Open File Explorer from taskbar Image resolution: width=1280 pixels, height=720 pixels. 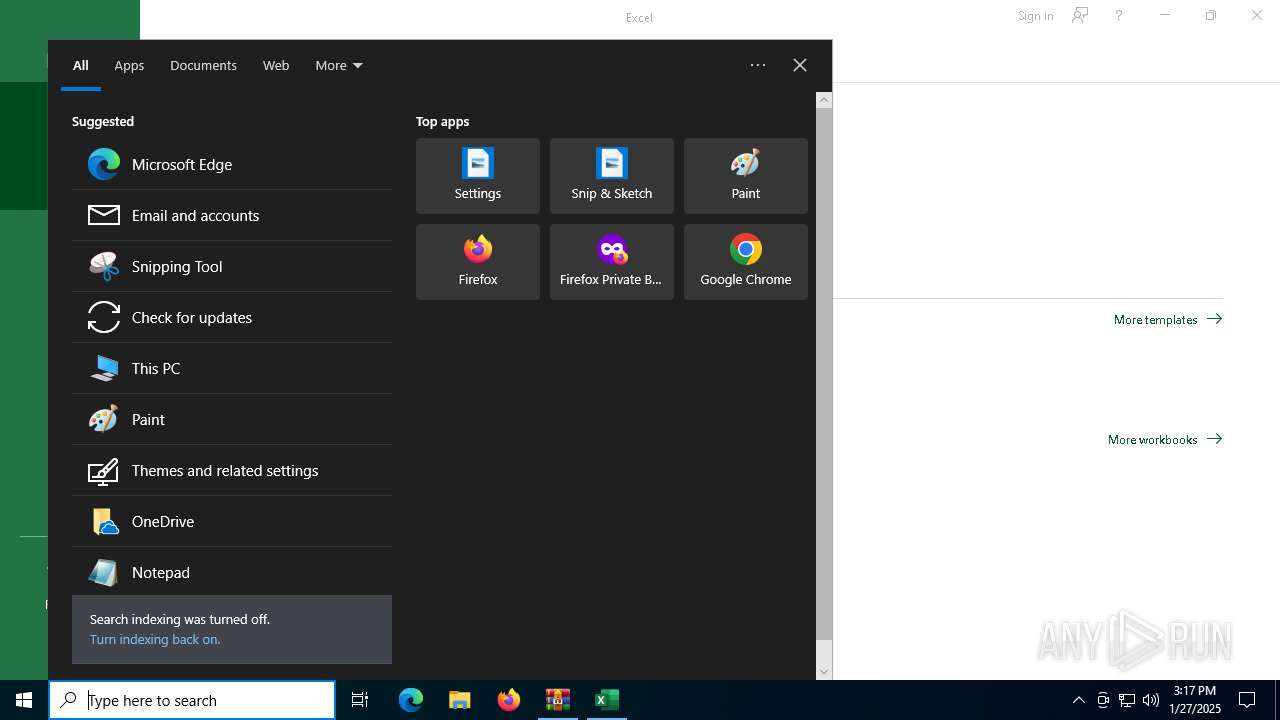pos(460,700)
